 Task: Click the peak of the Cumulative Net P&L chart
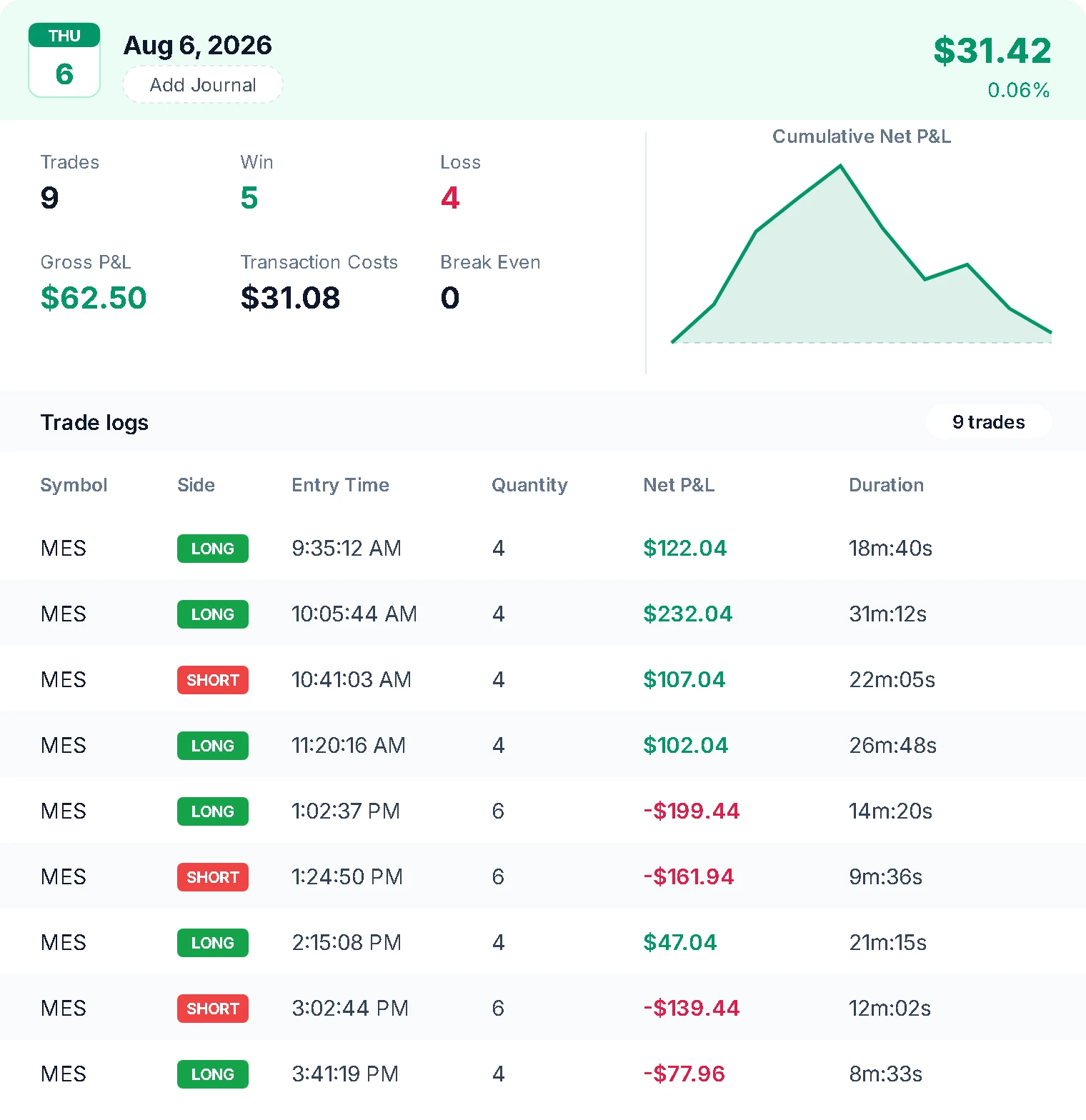(840, 166)
